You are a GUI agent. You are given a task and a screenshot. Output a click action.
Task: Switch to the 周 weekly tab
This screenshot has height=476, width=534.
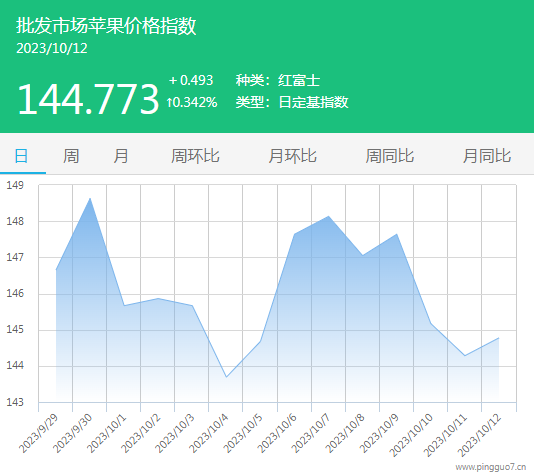[71, 156]
